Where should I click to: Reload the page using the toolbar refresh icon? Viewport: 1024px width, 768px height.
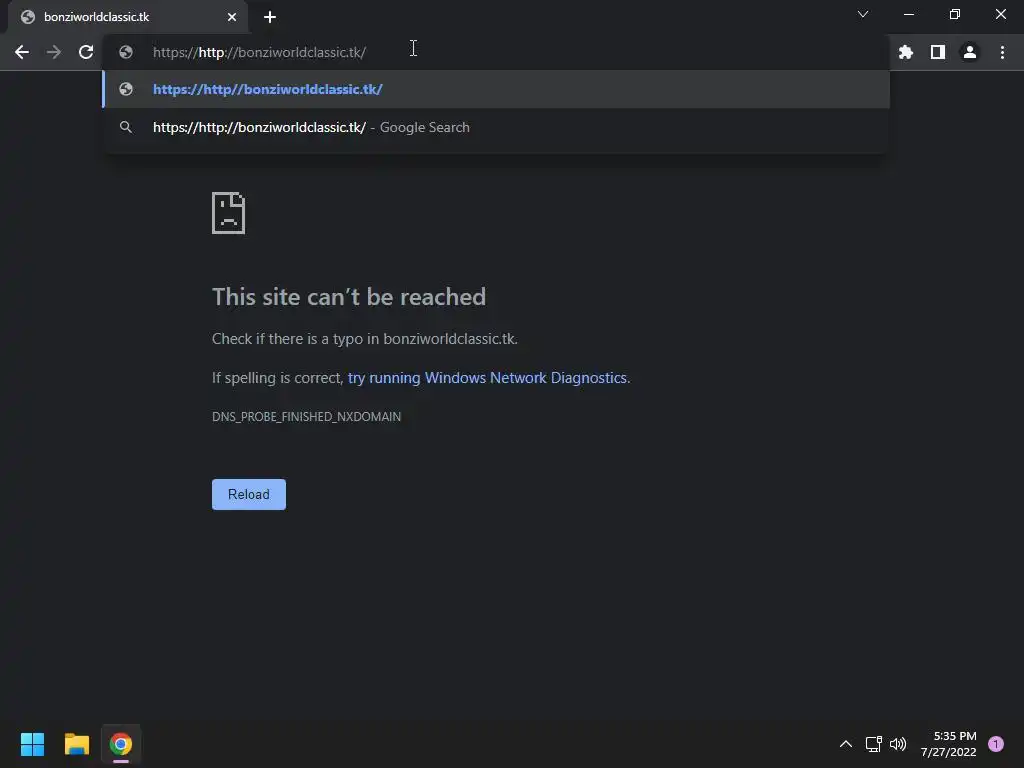86,52
